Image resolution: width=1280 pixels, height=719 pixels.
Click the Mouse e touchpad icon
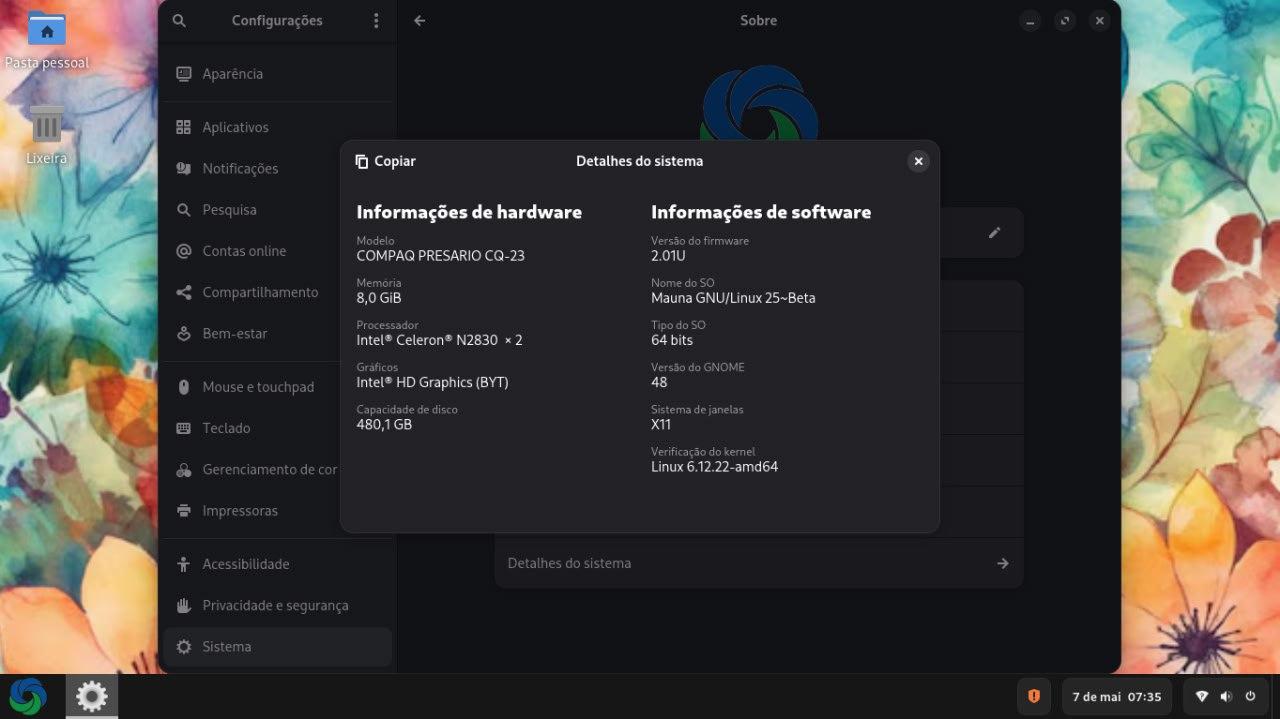tap(183, 387)
